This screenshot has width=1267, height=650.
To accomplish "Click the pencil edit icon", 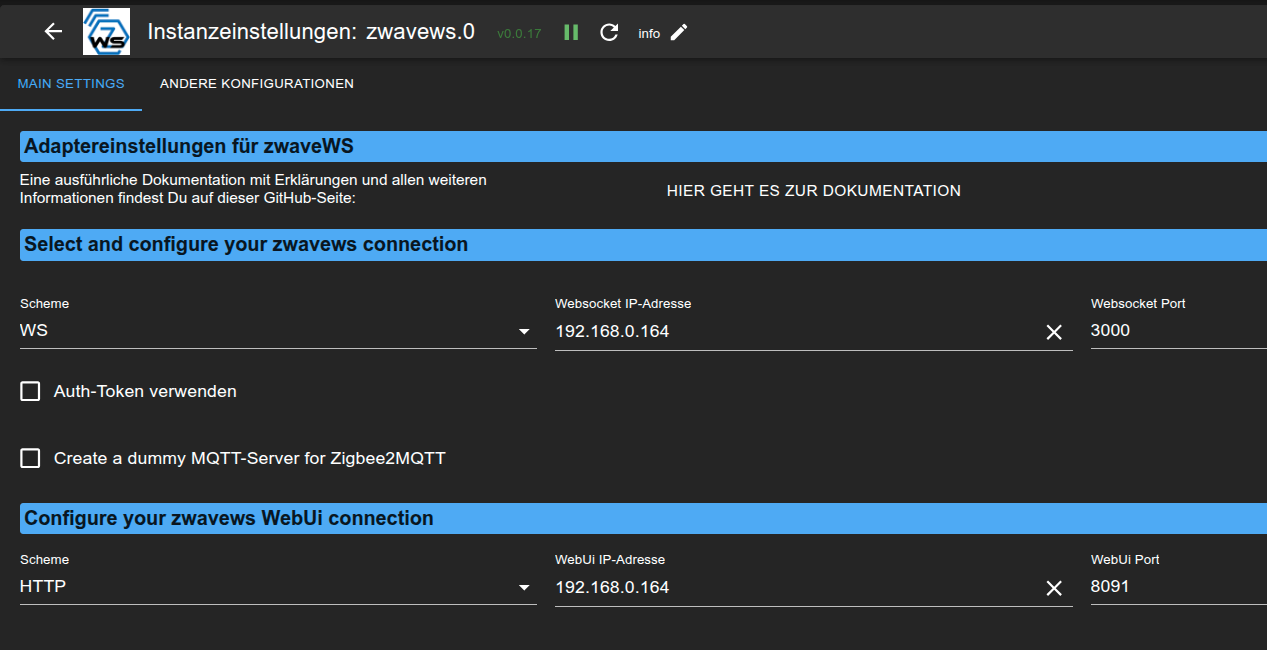I will pos(679,32).
